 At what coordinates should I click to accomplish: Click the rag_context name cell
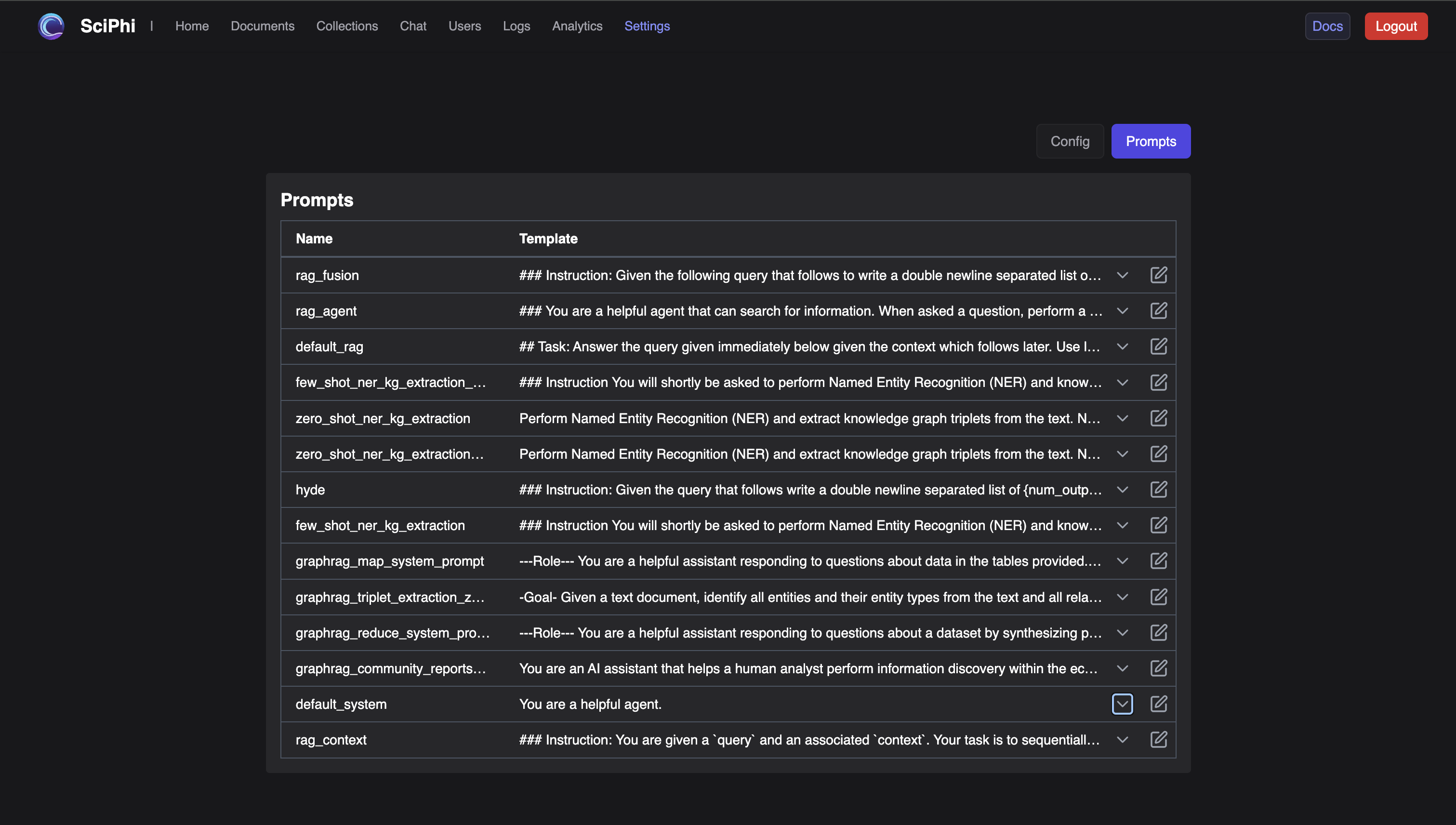click(331, 739)
